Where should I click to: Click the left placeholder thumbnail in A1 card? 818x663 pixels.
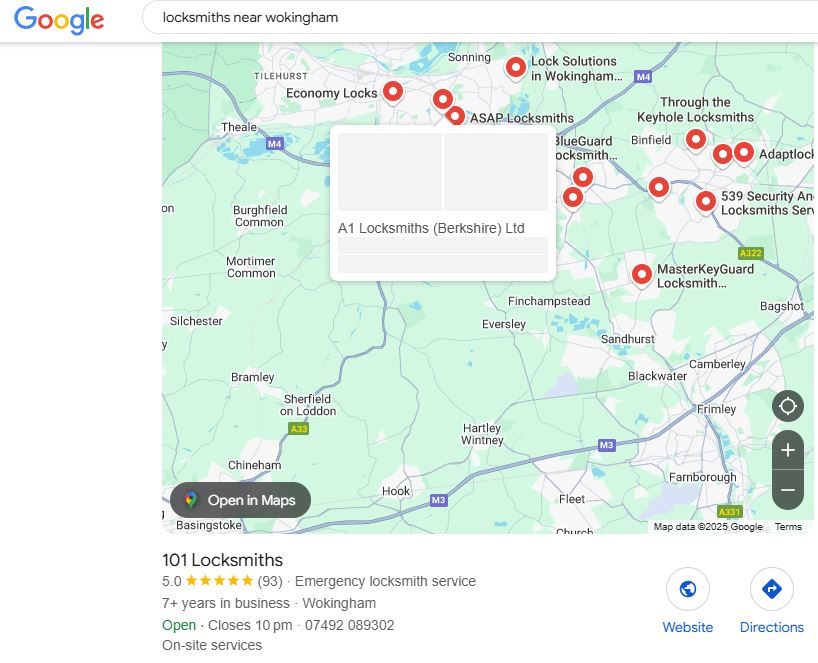pos(390,172)
